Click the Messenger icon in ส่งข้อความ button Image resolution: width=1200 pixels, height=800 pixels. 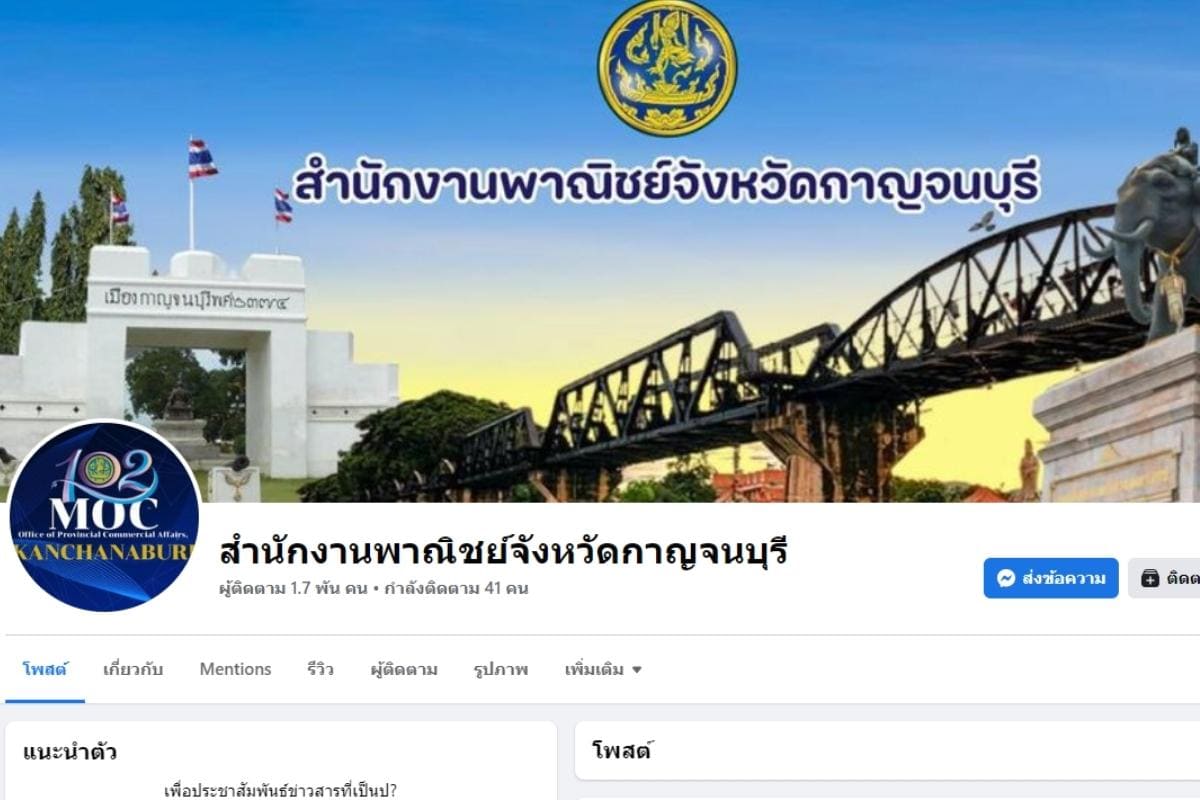tap(1006, 578)
